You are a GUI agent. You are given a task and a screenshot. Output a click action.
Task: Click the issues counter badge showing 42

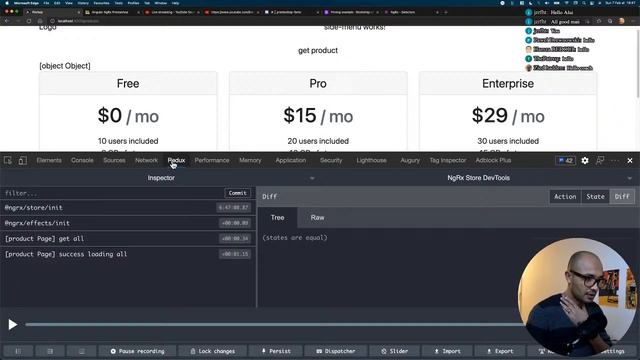tap(565, 160)
